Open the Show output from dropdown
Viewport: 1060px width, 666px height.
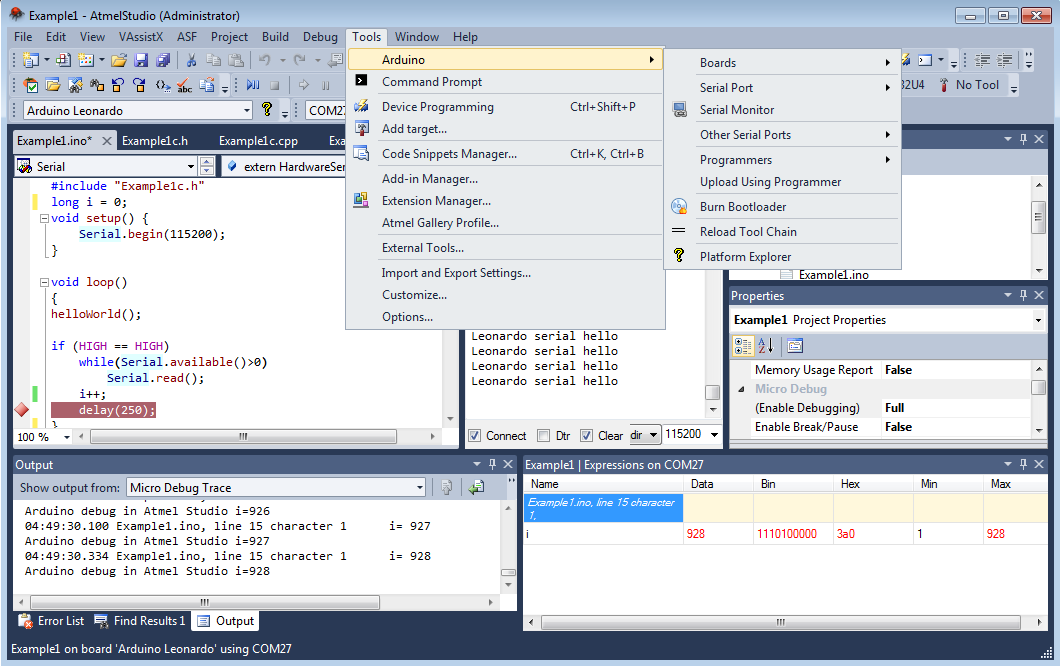(x=419, y=487)
